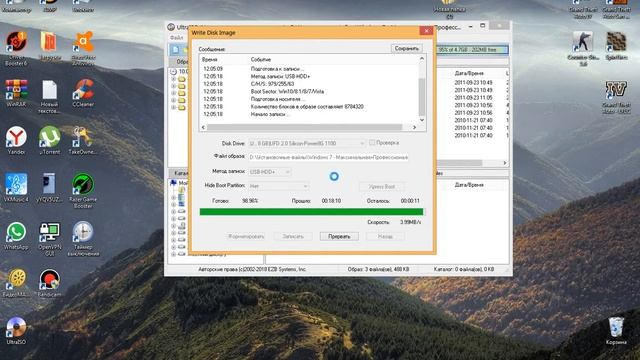Click the Событие column header in the log
This screenshot has width=640, height=360.
tap(261, 60)
